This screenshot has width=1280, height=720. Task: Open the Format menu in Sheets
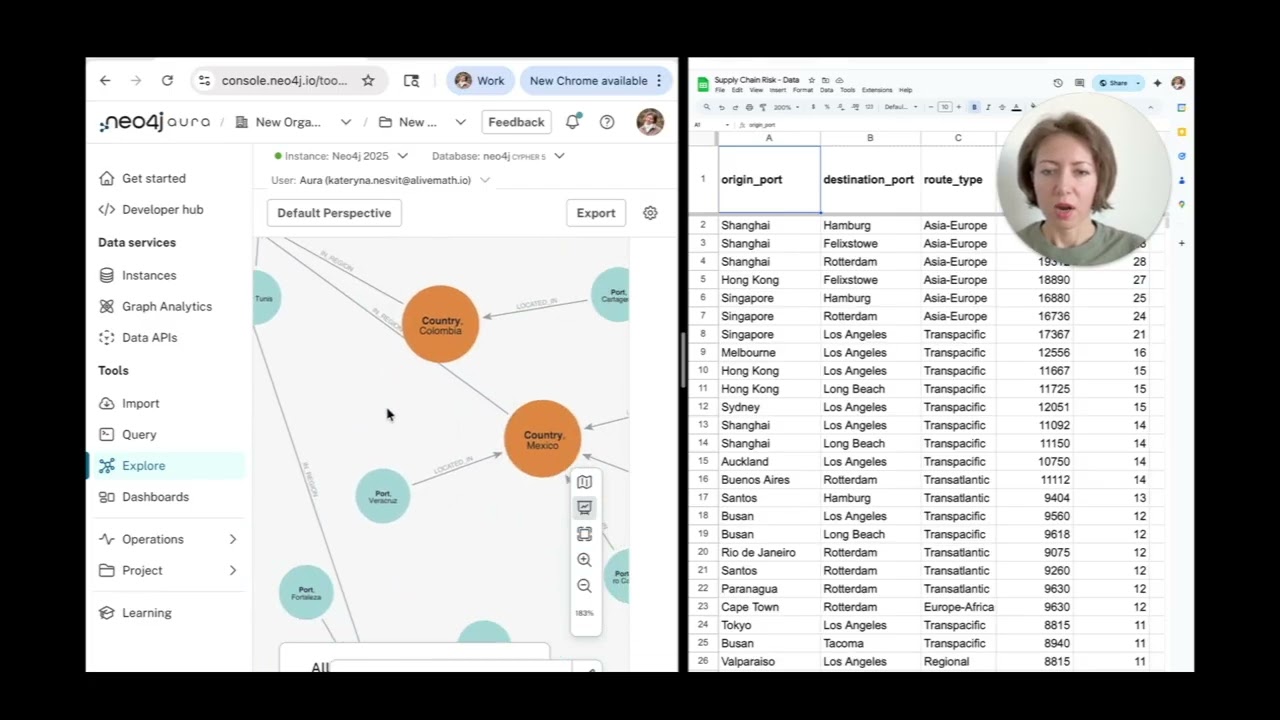pyautogui.click(x=803, y=90)
